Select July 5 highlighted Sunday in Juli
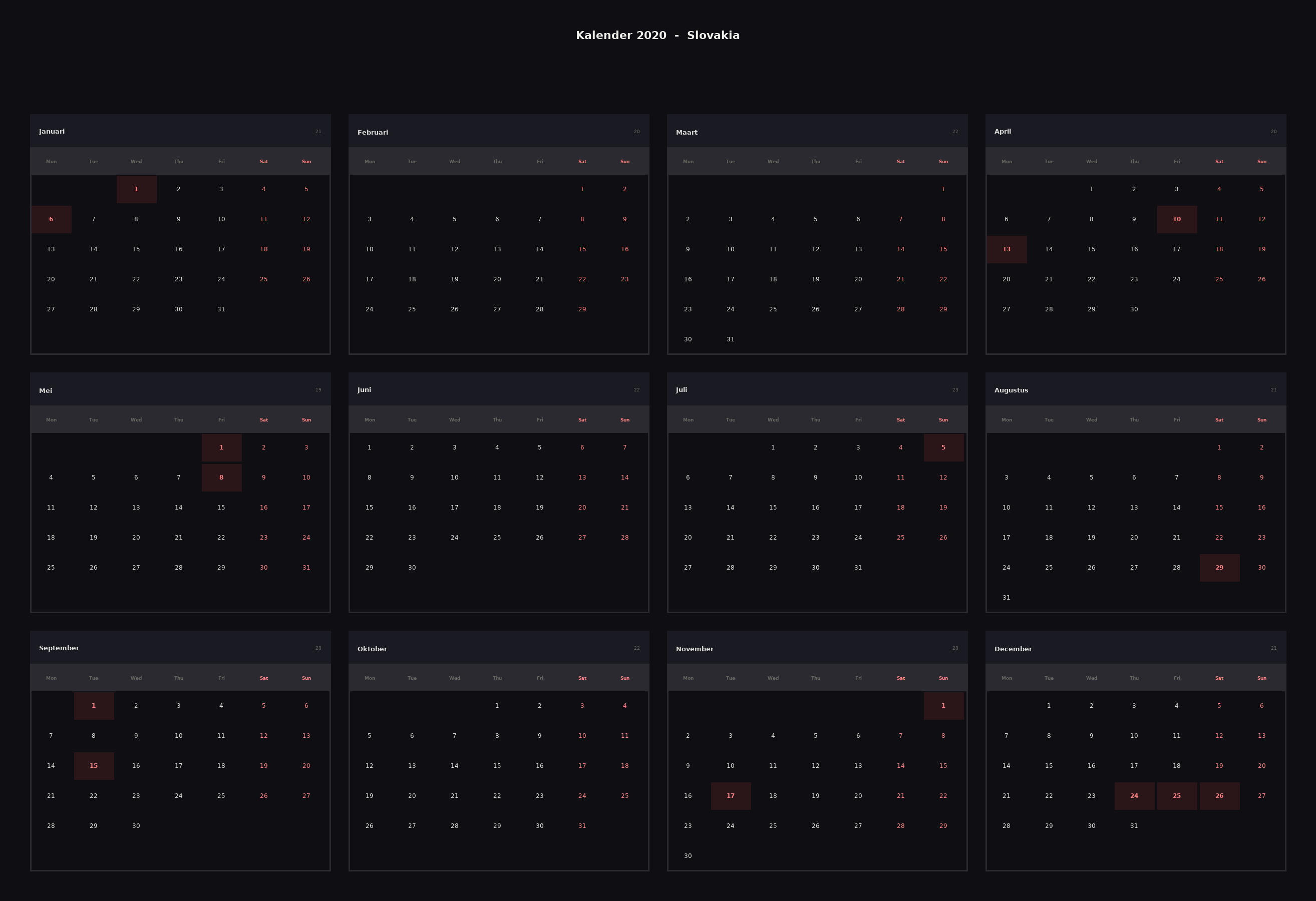 pos(943,447)
